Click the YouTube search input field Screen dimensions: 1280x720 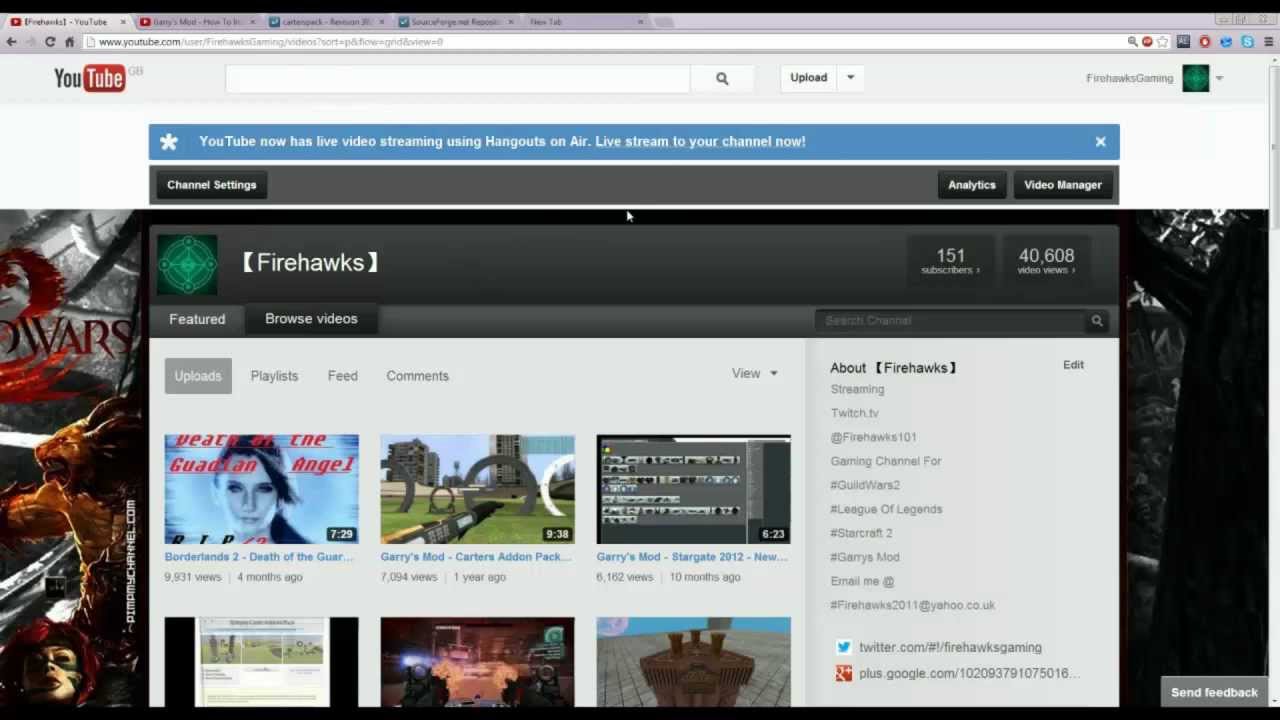click(x=458, y=78)
